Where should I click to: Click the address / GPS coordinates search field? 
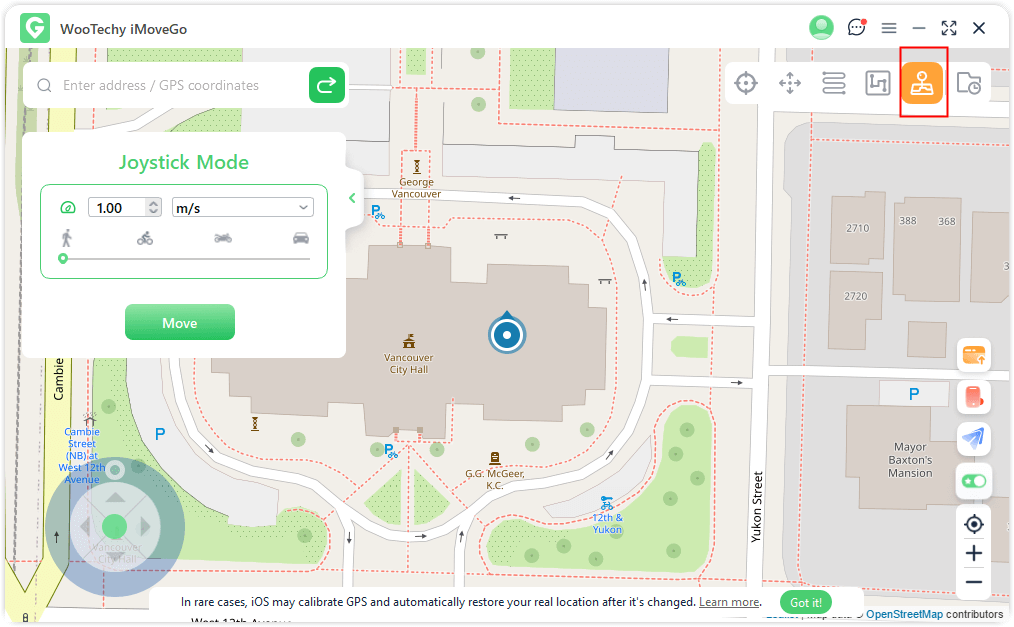(x=180, y=86)
